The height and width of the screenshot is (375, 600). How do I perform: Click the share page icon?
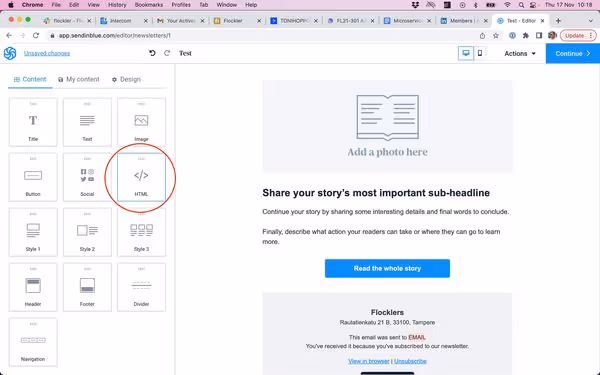[482, 36]
